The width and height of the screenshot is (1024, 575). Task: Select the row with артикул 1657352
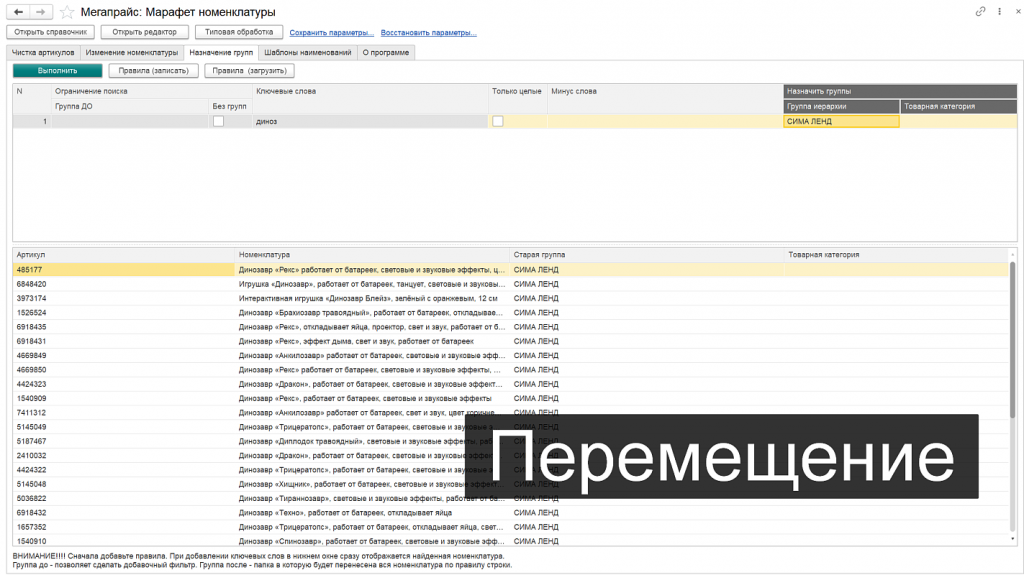point(511,527)
